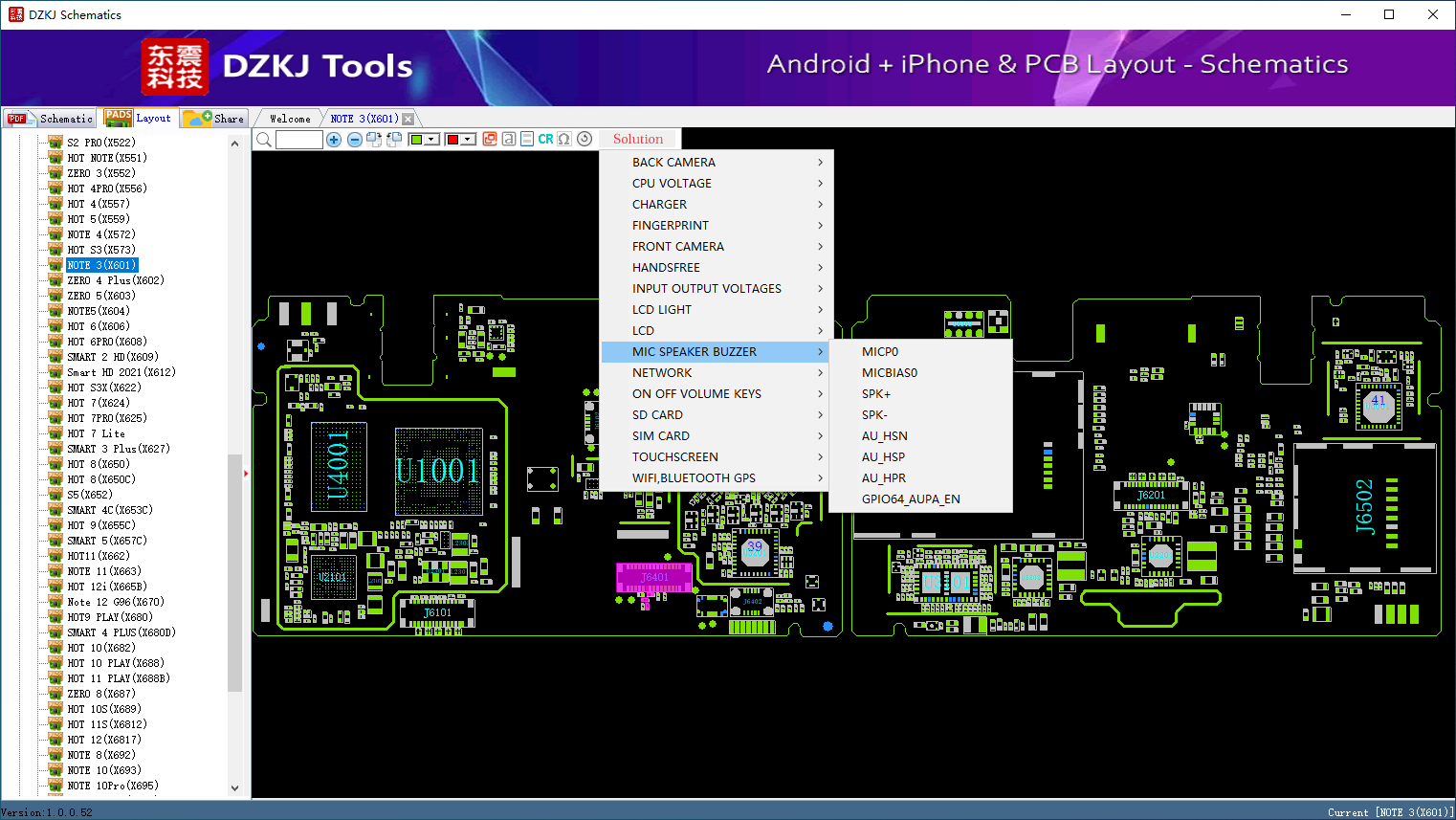This screenshot has width=1456, height=820.
Task: Click the DZKJ red logo in banner
Action: click(174, 67)
